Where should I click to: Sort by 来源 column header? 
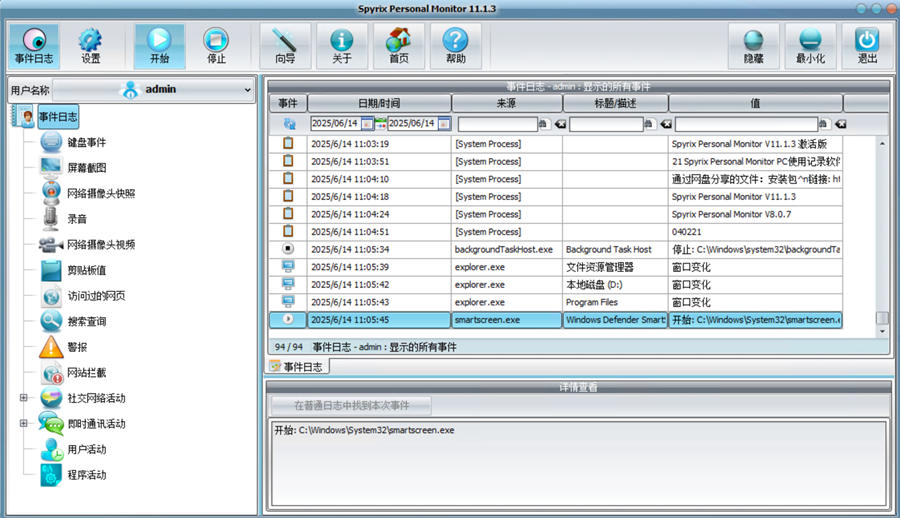(x=507, y=103)
